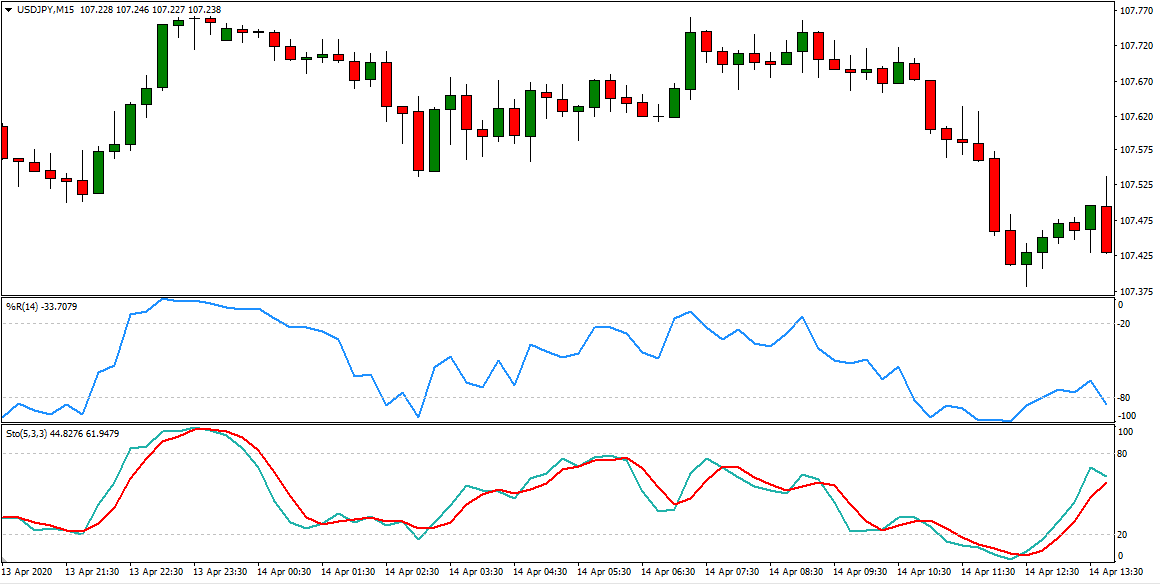The height and width of the screenshot is (584, 1160).
Task: Click the 14 Apr 06:30 time label
Action: coord(672,573)
